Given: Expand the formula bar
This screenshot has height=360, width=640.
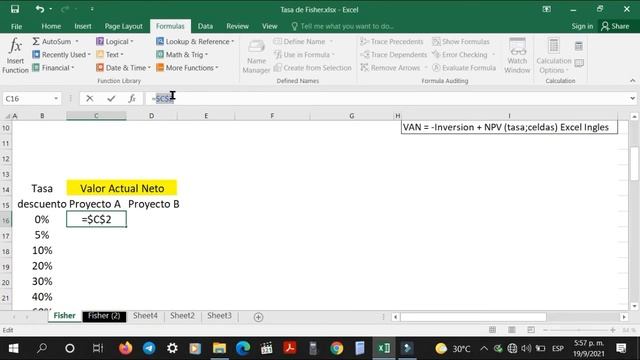Looking at the screenshot, I should [632, 98].
